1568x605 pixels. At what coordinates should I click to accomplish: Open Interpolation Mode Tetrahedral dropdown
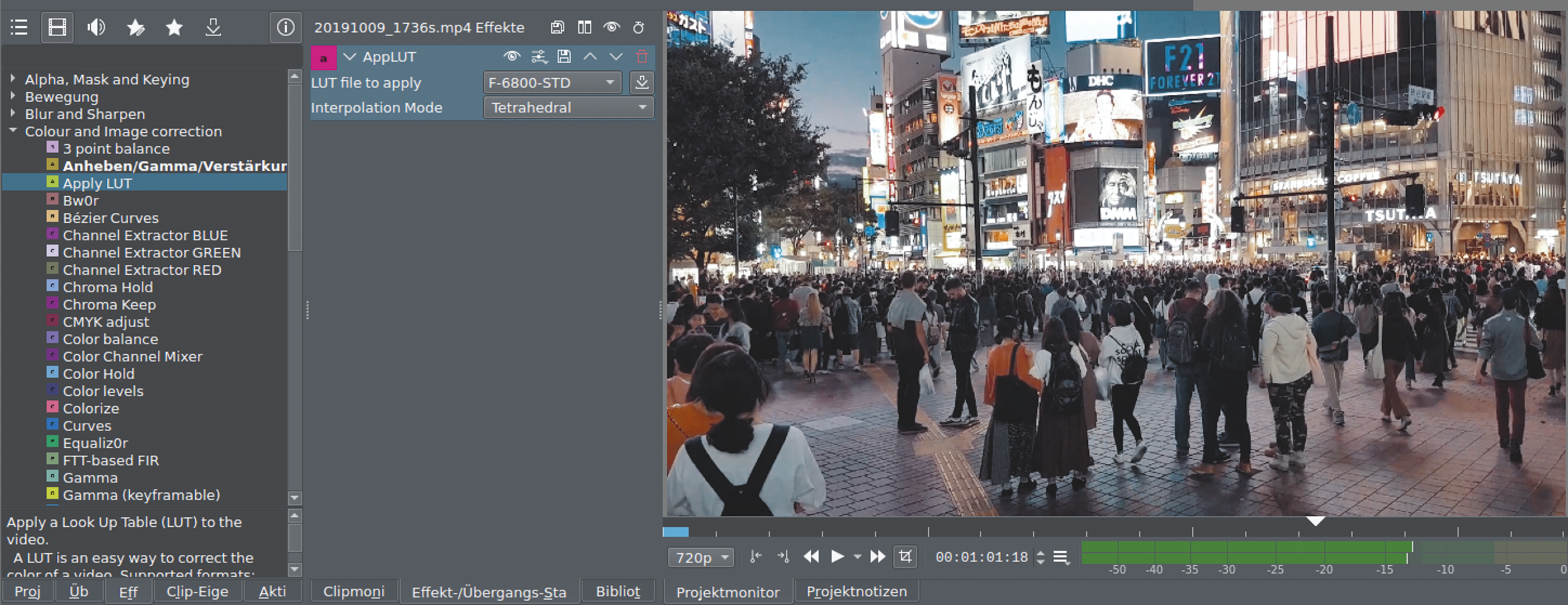click(569, 108)
